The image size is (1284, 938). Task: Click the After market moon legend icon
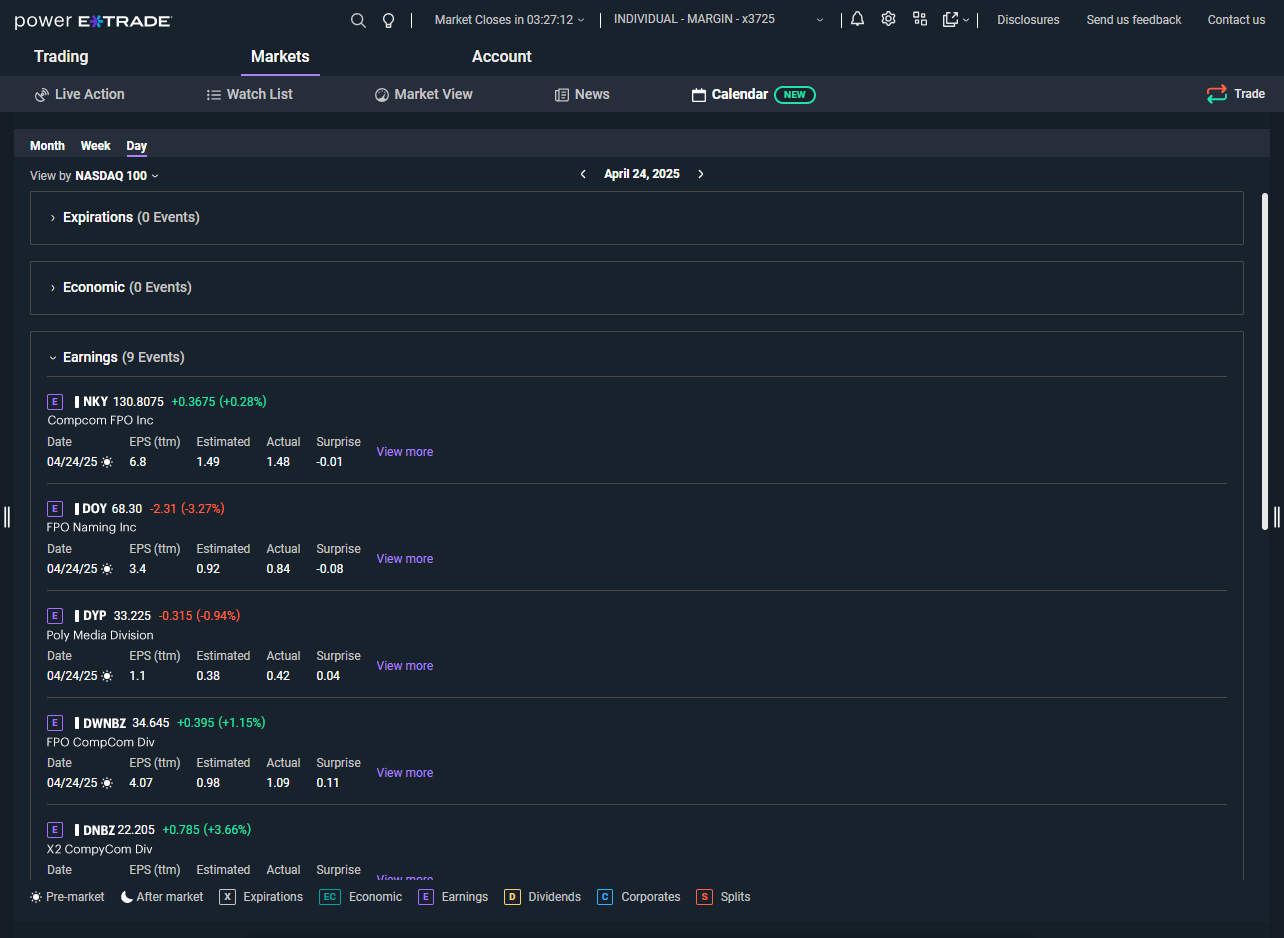click(x=127, y=897)
